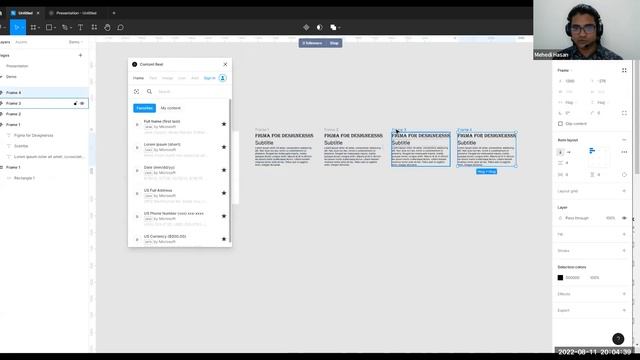Select vertical direction in Auto layout
This screenshot has height=360, width=640.
(x=560, y=152)
